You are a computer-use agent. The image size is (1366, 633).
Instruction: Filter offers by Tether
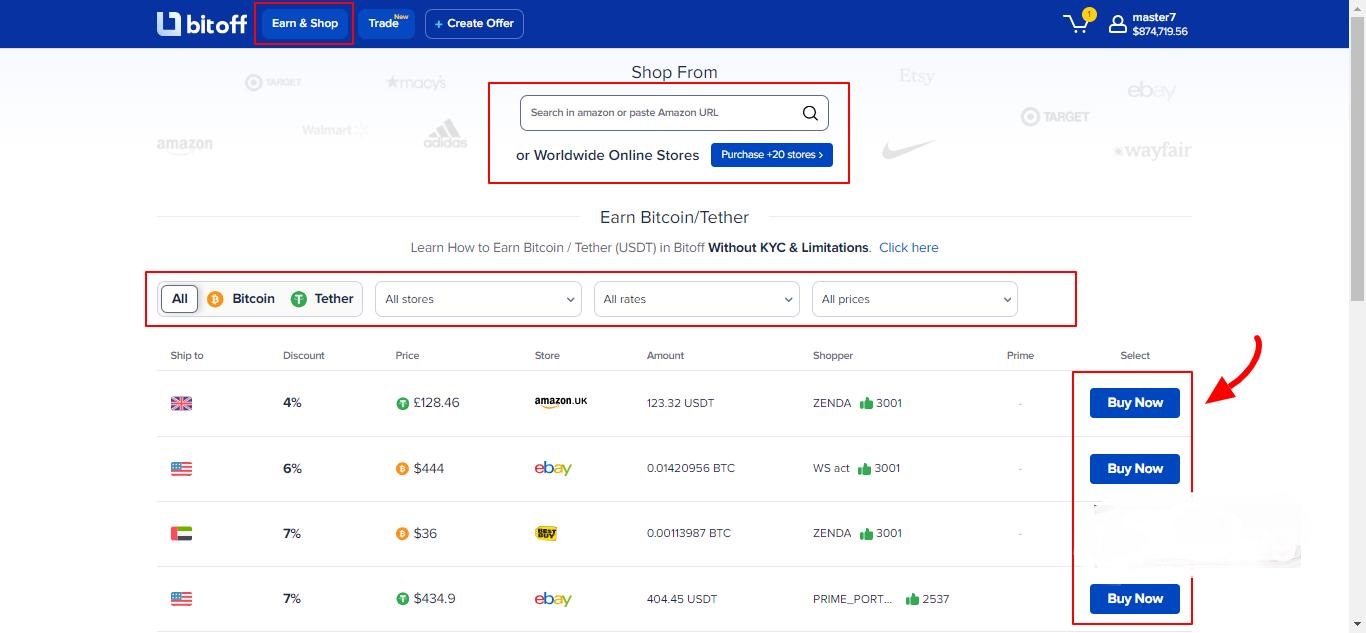pos(322,299)
